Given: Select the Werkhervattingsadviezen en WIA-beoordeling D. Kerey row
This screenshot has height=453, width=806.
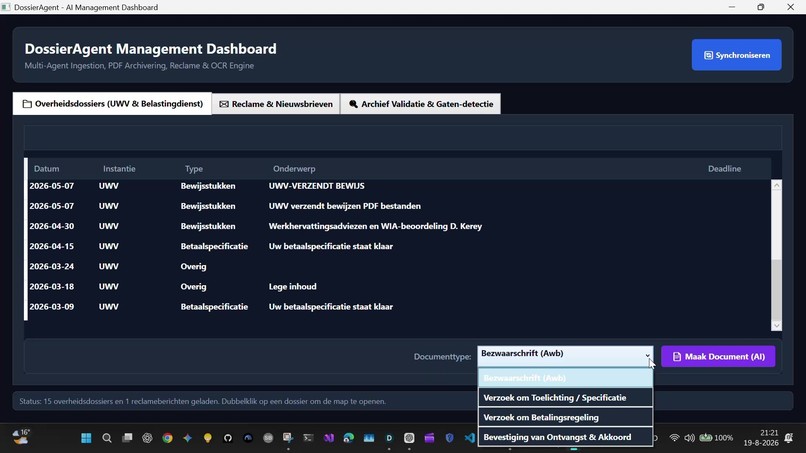Looking at the screenshot, I should tap(398, 226).
